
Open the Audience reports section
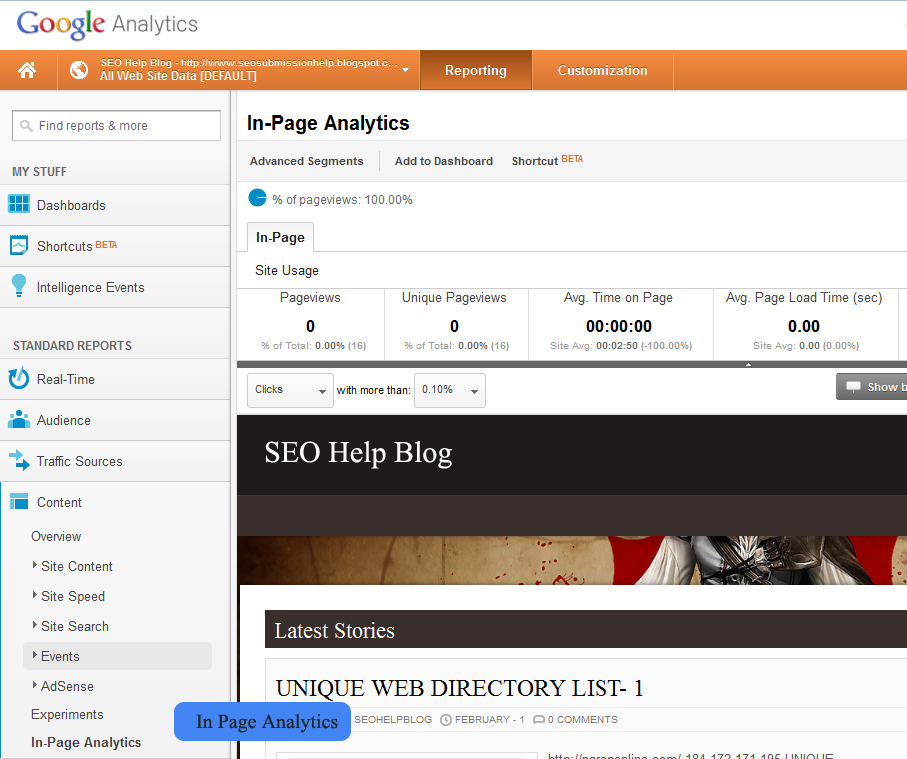tap(64, 421)
